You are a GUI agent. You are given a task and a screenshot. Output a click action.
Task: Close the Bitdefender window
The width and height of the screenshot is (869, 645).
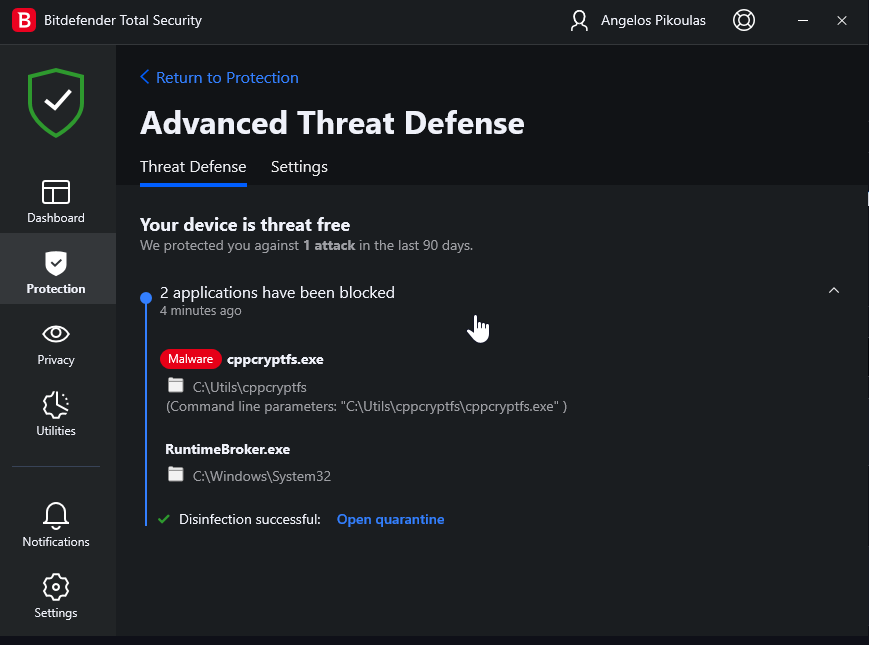(x=842, y=21)
